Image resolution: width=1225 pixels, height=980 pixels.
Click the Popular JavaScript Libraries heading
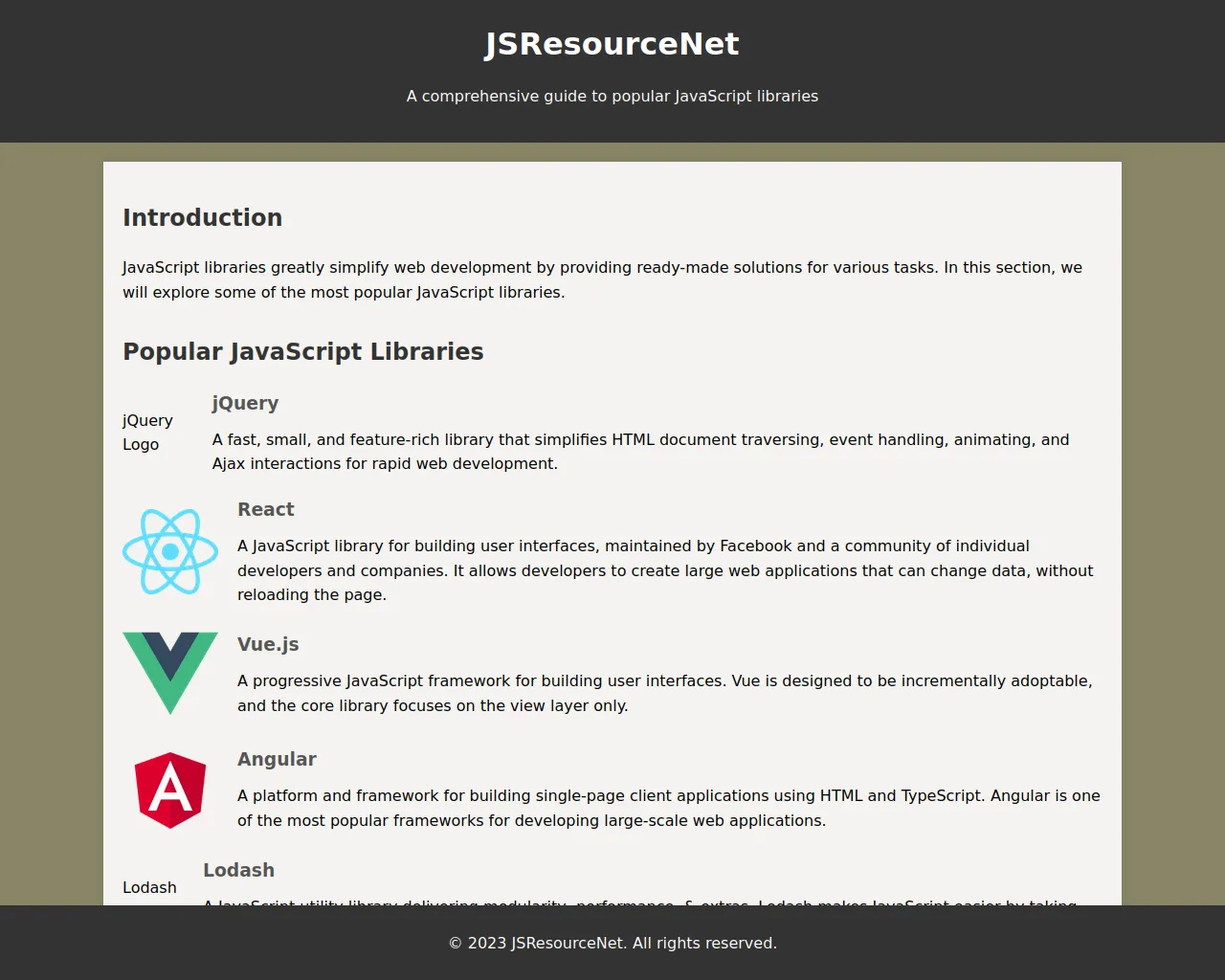tap(302, 351)
